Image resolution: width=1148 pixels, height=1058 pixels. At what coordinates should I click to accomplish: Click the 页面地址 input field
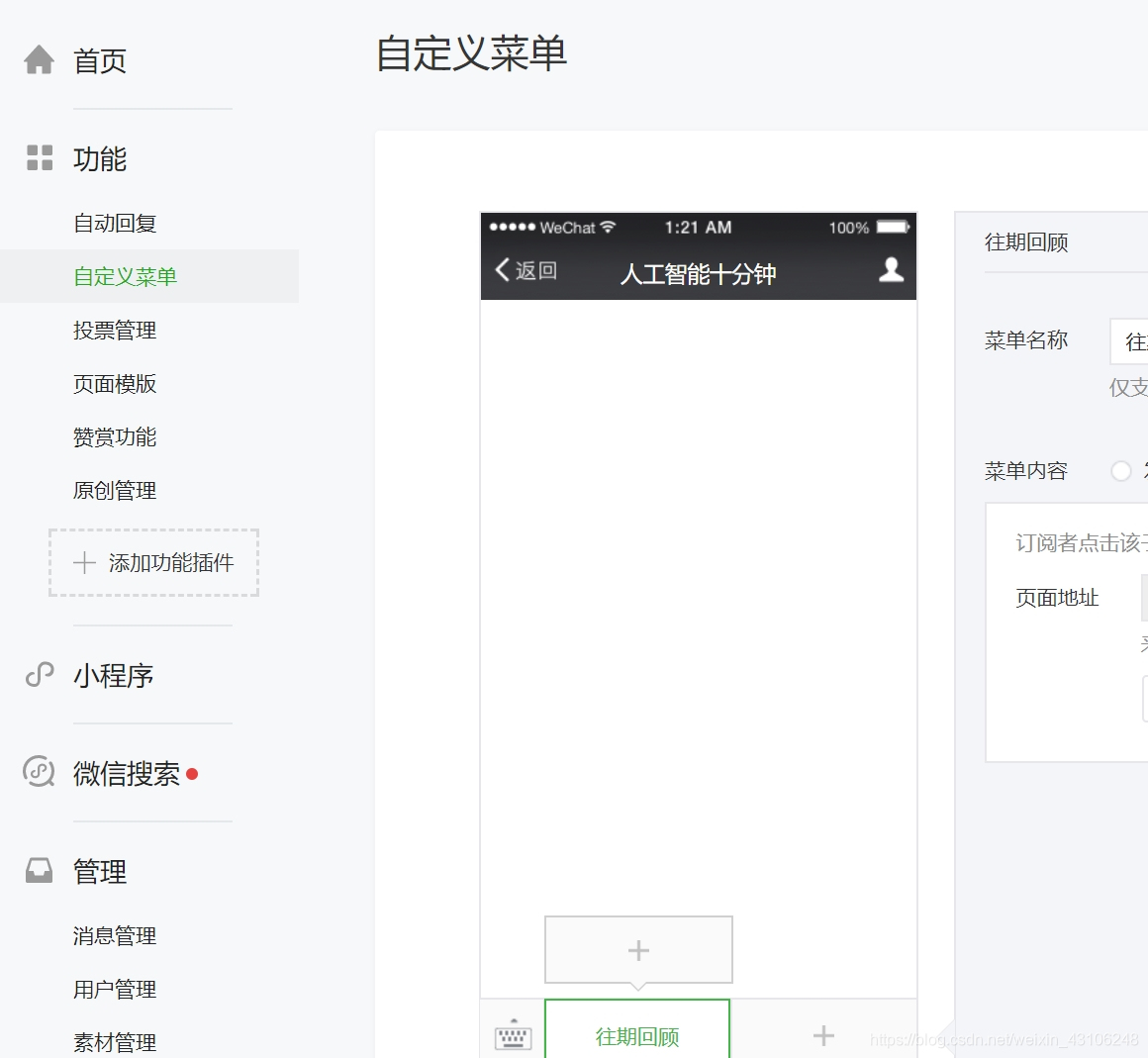click(x=1144, y=598)
